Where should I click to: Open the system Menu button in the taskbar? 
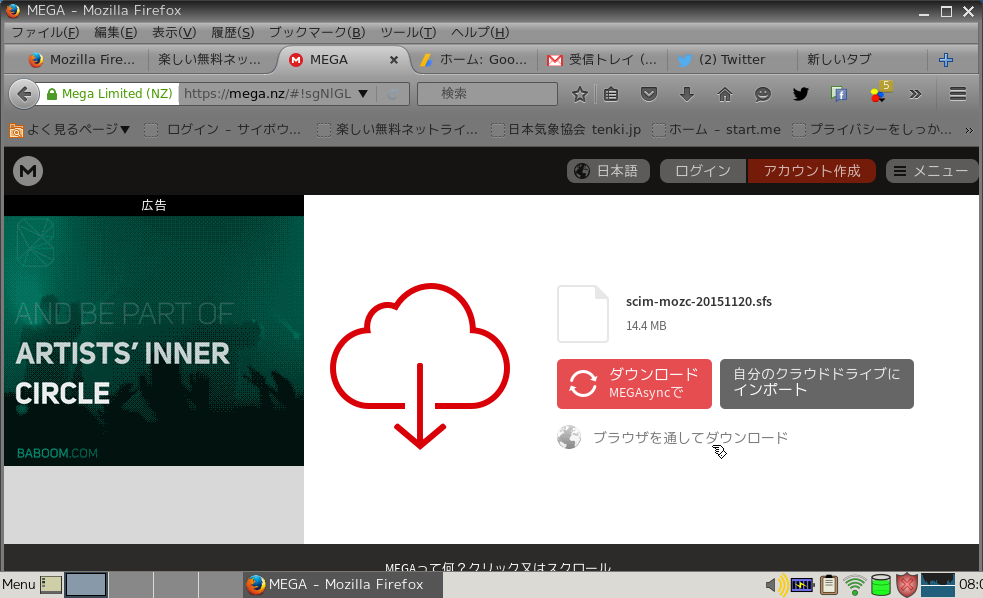19,585
